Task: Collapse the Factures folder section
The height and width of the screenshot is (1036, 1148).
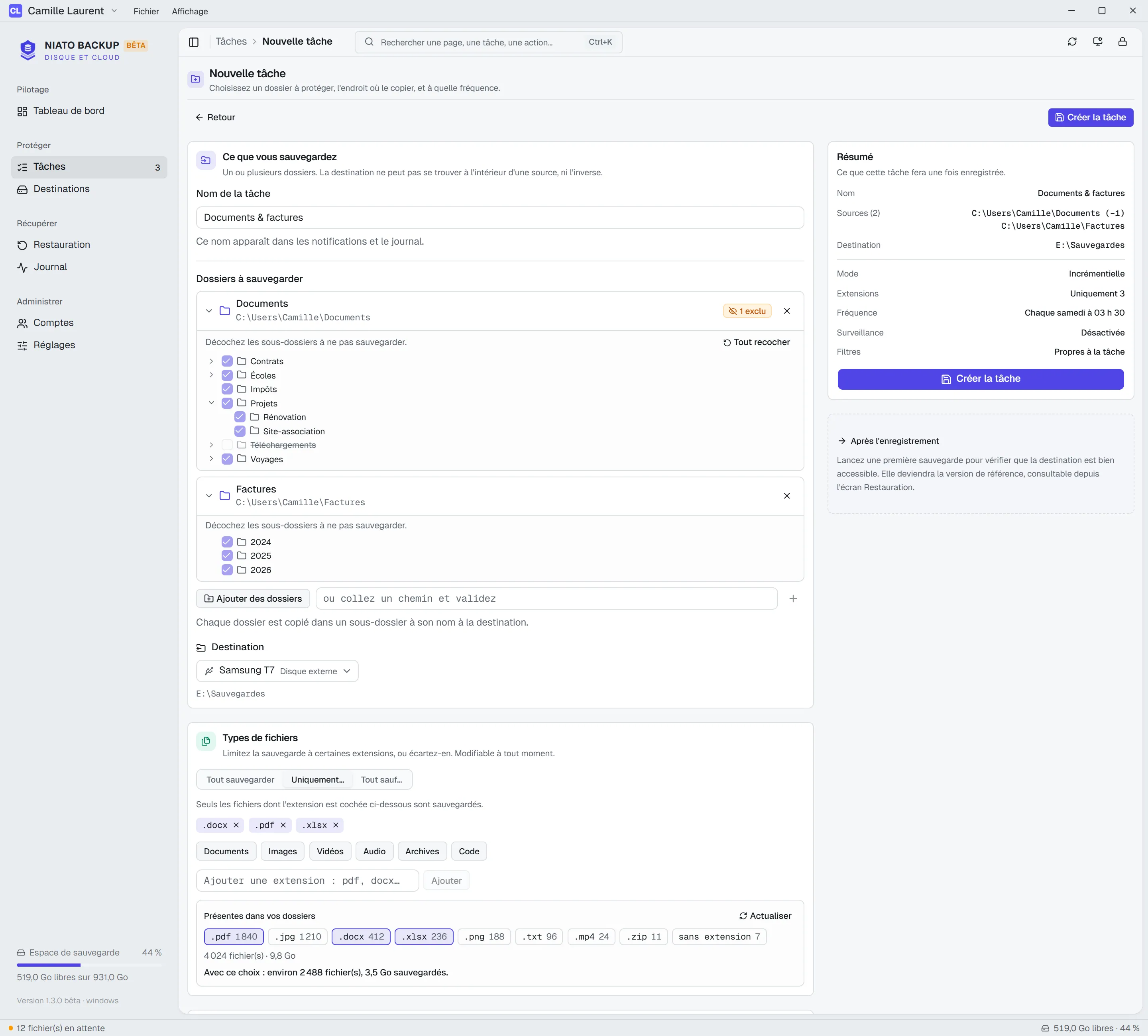Action: [x=209, y=496]
